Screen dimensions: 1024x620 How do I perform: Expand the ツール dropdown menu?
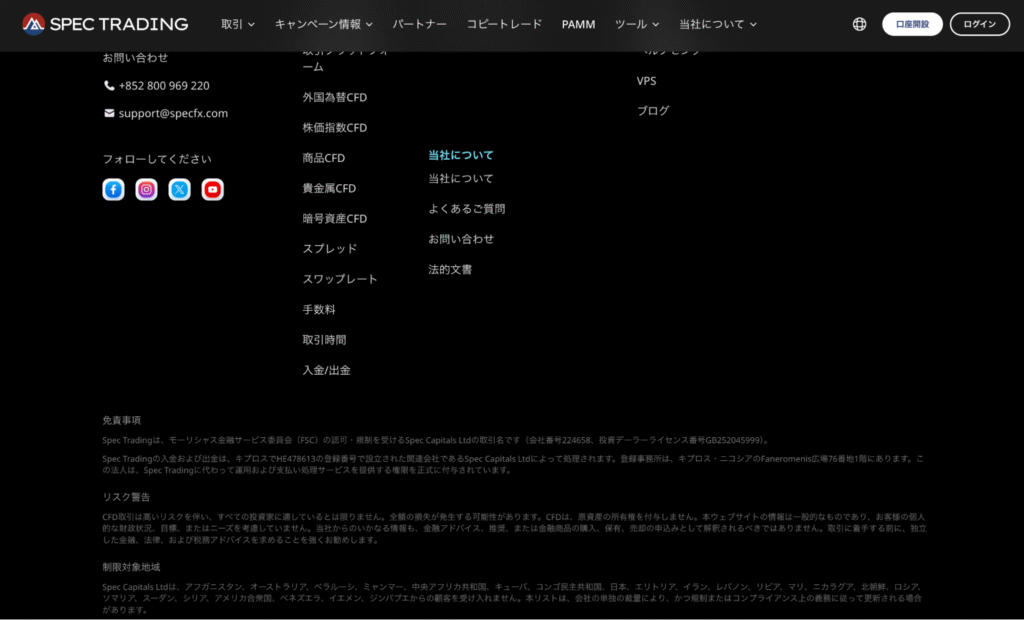[637, 24]
